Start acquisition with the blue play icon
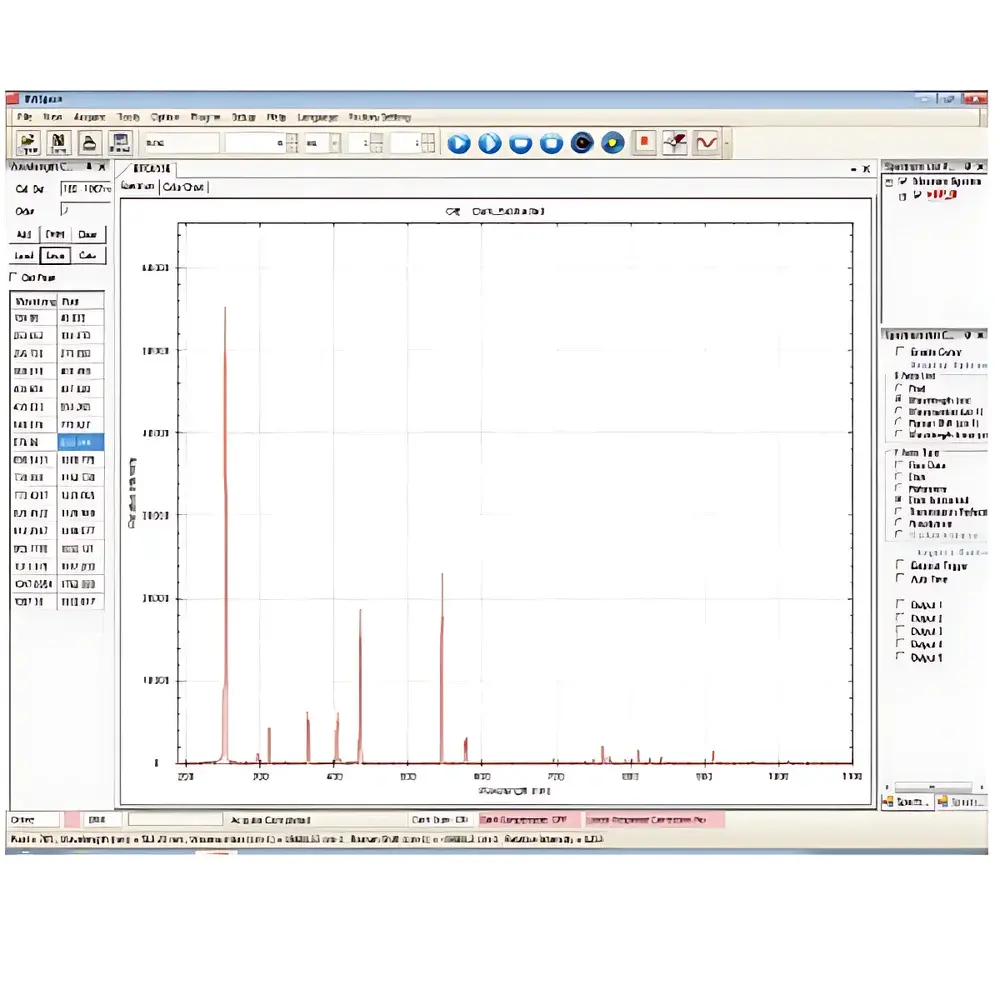 (x=459, y=143)
